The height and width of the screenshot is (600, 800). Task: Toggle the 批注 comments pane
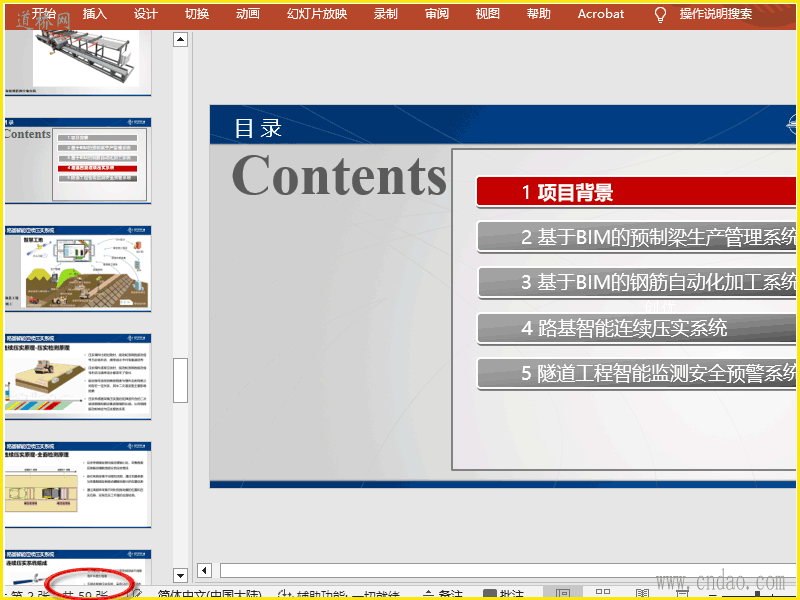[x=503, y=594]
